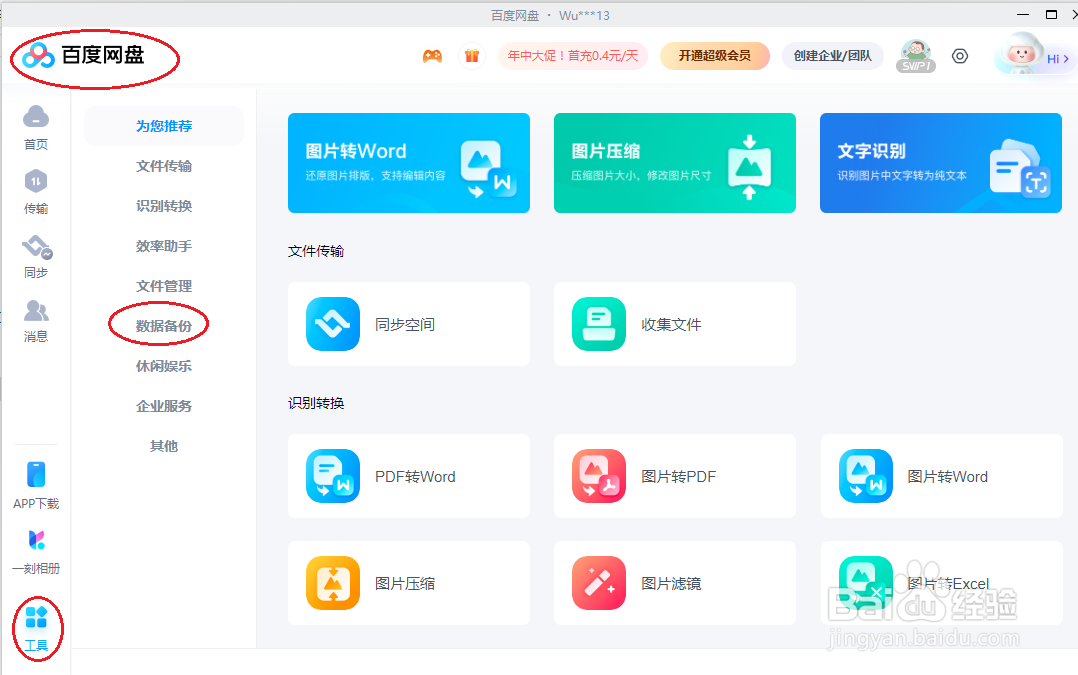This screenshot has height=675, width=1078.
Task: Click the 识别转换 section heading
Action: (x=316, y=403)
